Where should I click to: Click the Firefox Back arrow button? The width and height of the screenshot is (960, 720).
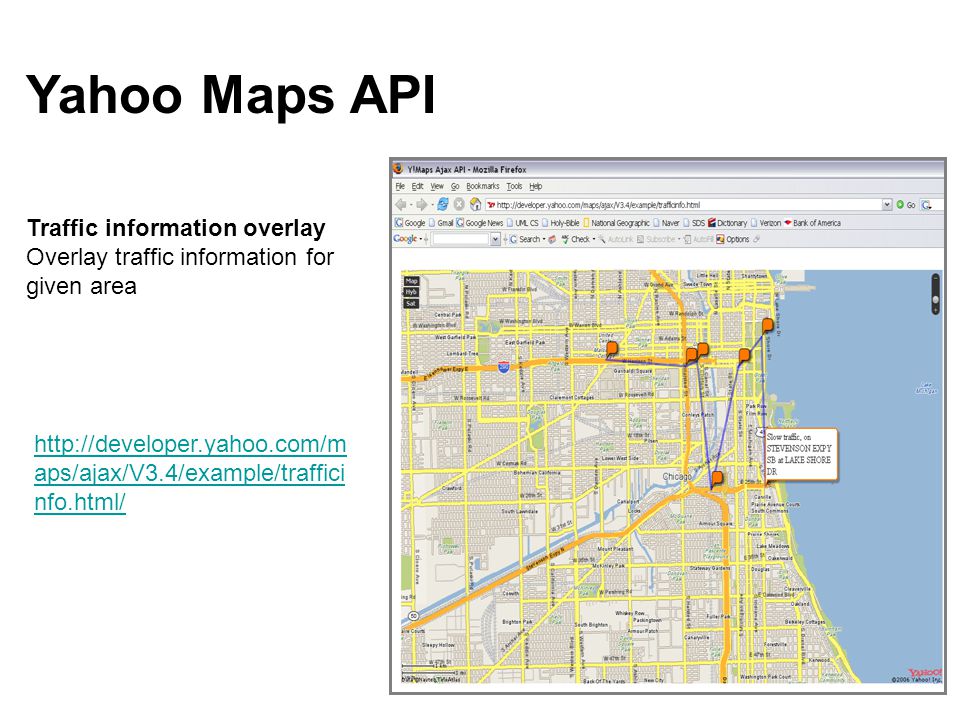[x=401, y=204]
